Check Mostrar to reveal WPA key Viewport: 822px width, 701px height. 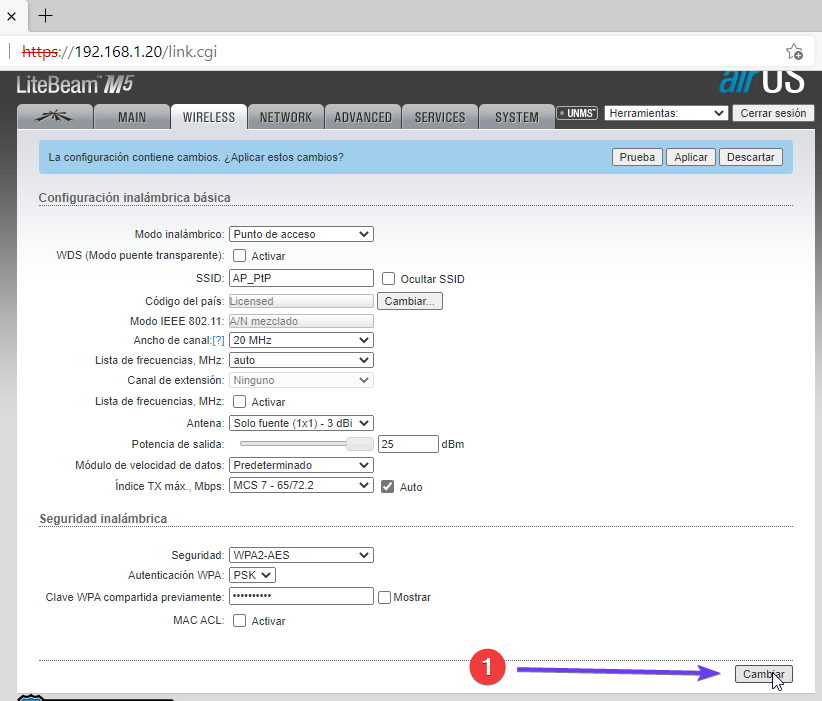[x=384, y=597]
